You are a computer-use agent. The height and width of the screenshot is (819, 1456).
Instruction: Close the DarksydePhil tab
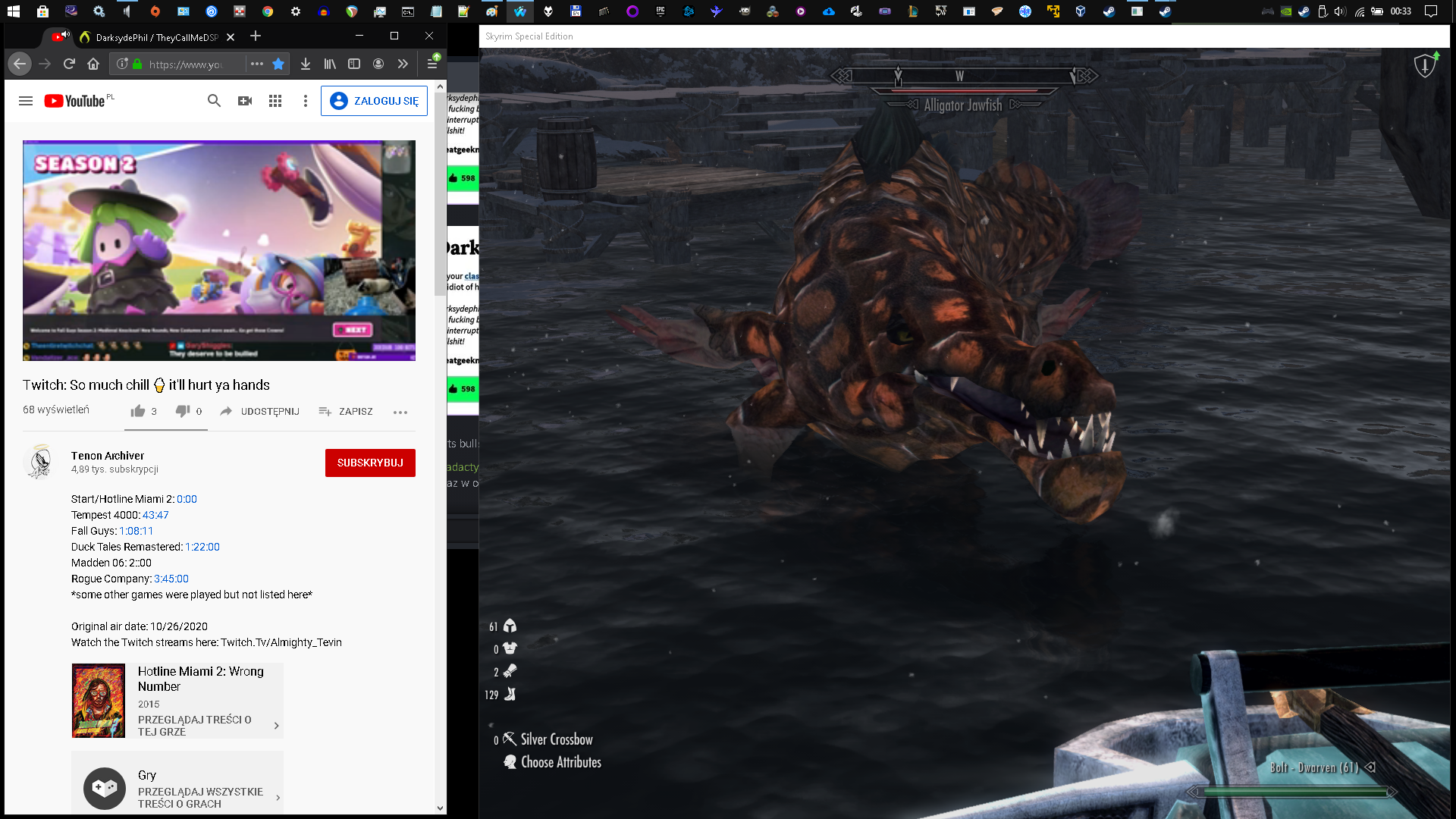[231, 37]
